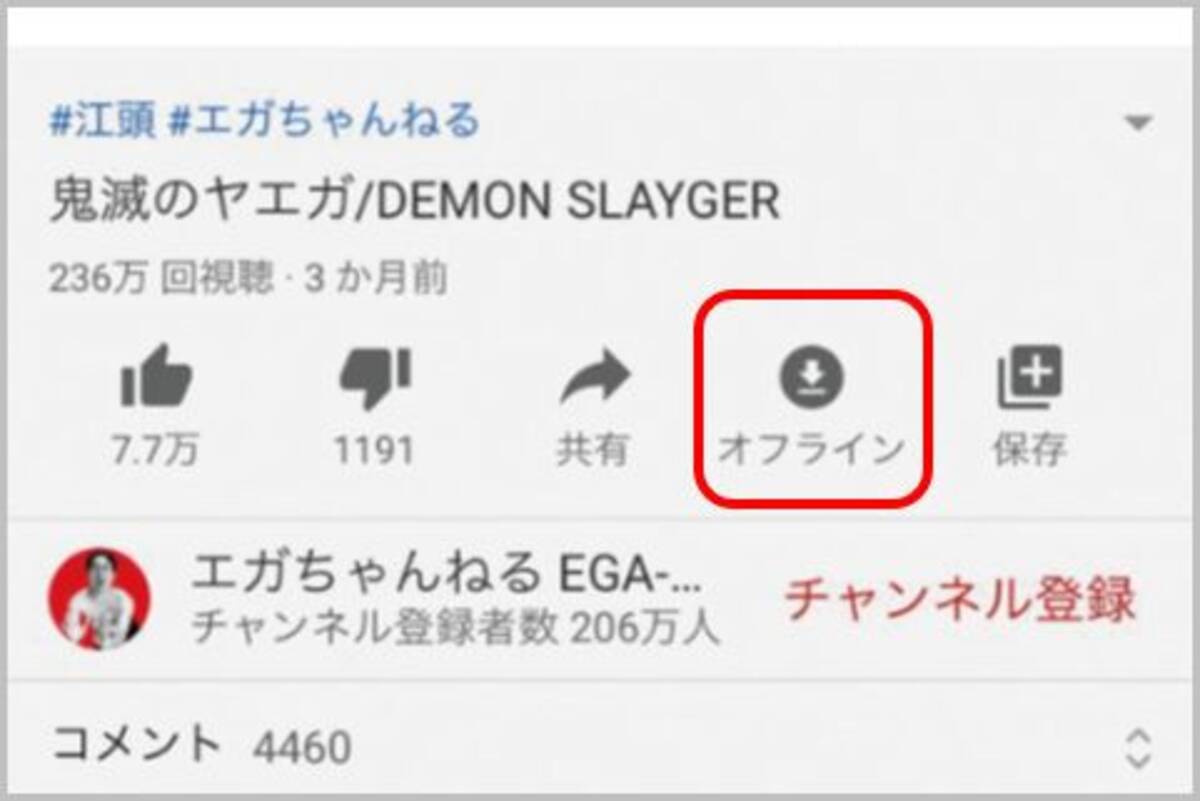
Task: Click the 4460 comment count
Action: point(302,747)
